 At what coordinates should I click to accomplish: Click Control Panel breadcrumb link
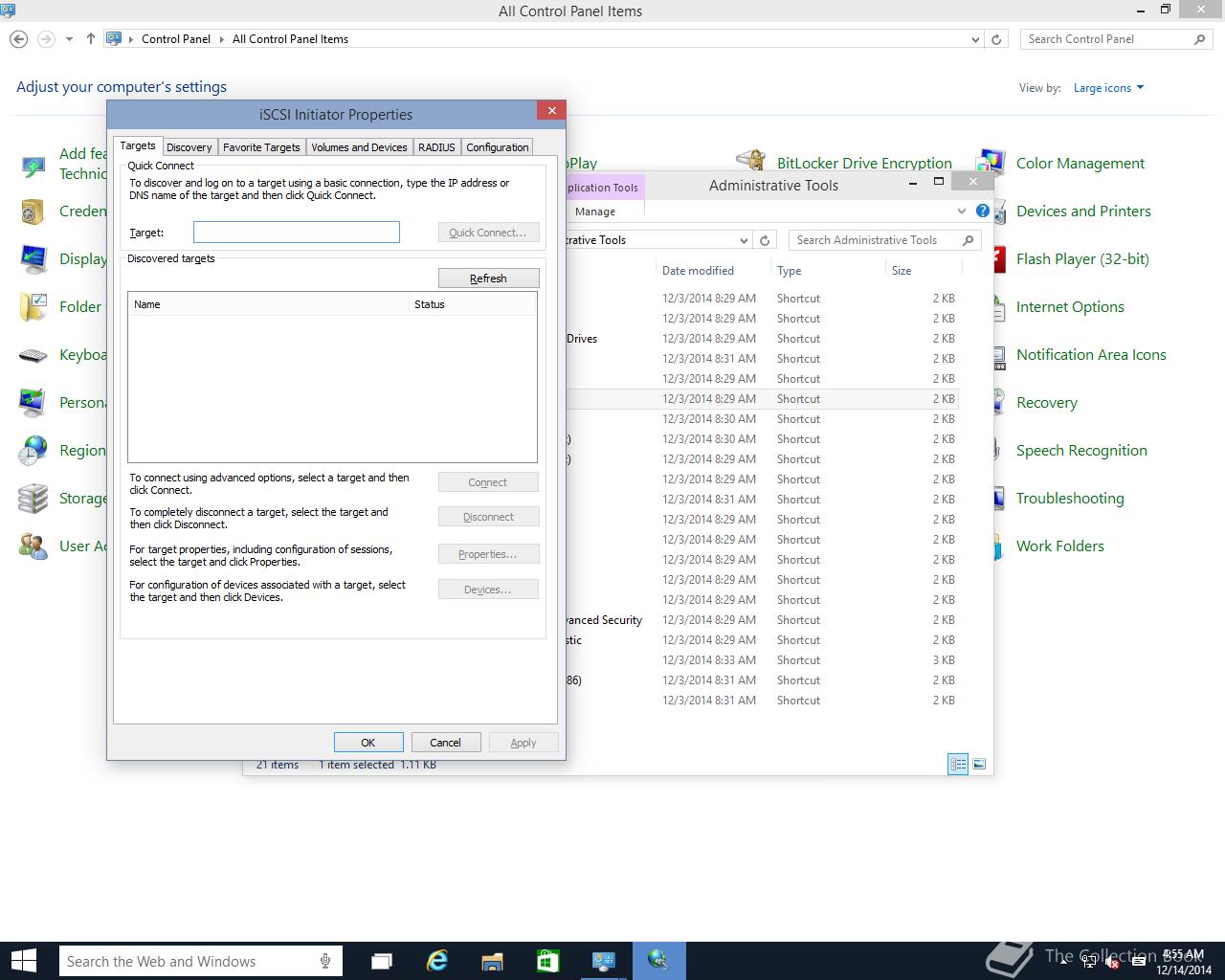[x=176, y=39]
